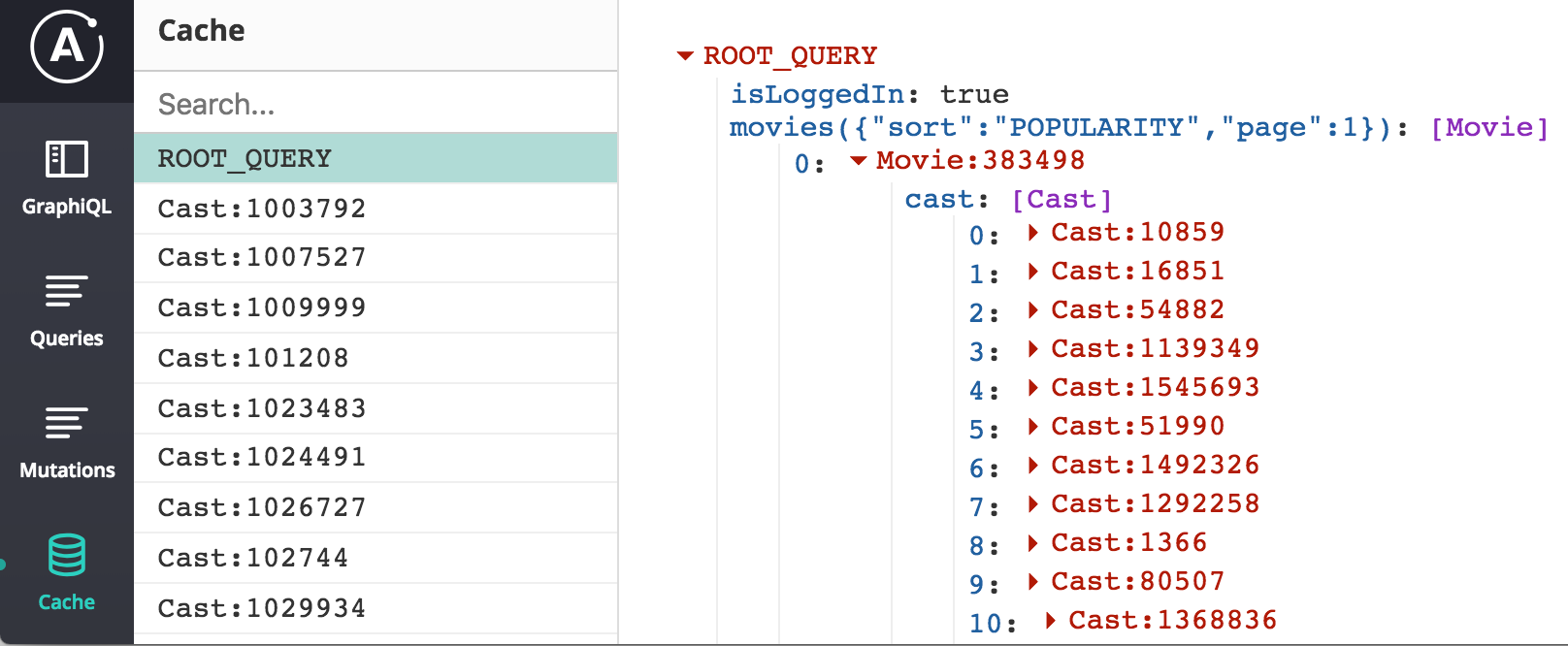The height and width of the screenshot is (646, 1568).
Task: Click the Movie:383498 label
Action: click(x=980, y=160)
